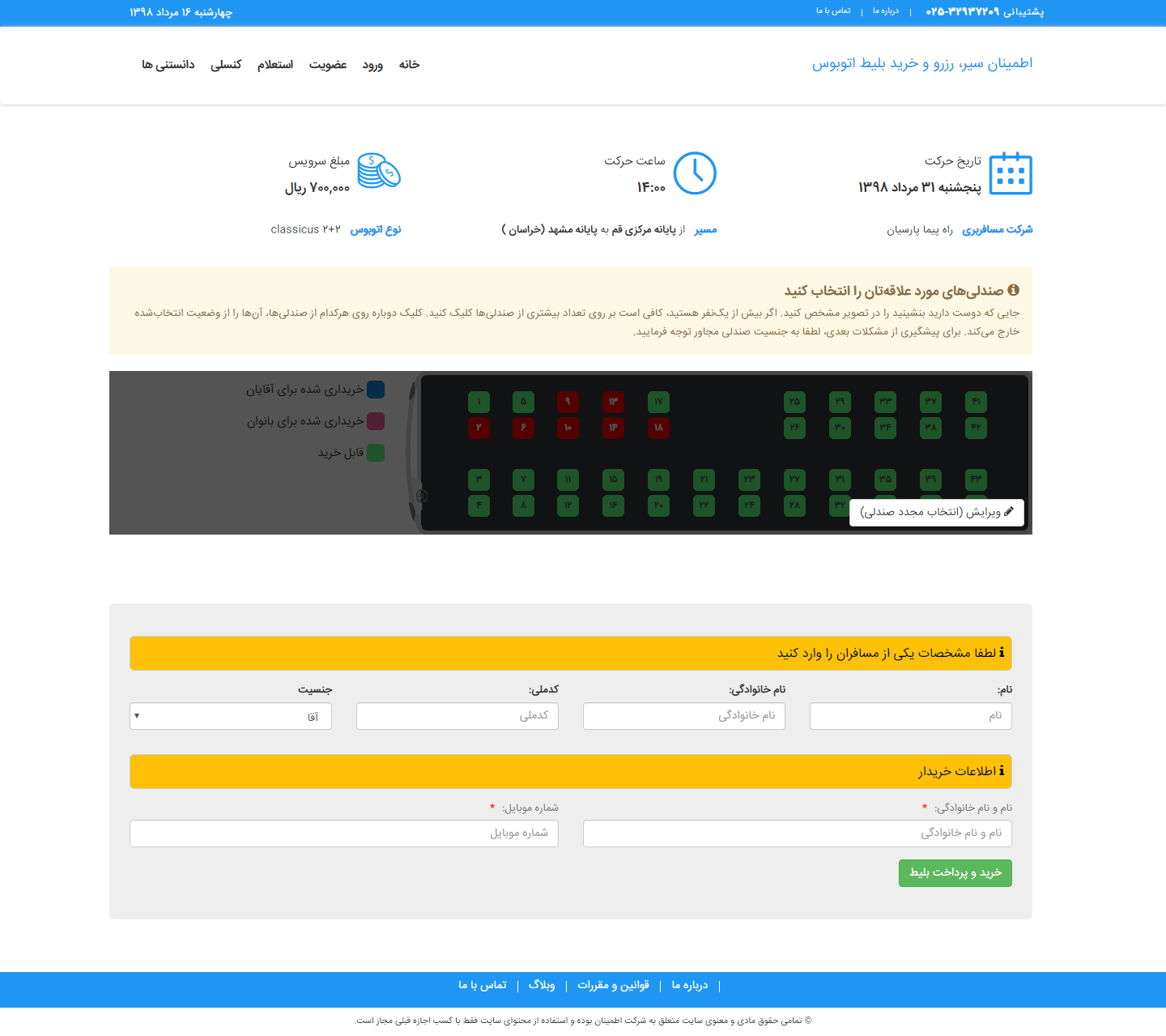Click the departure time clock icon

[695, 173]
